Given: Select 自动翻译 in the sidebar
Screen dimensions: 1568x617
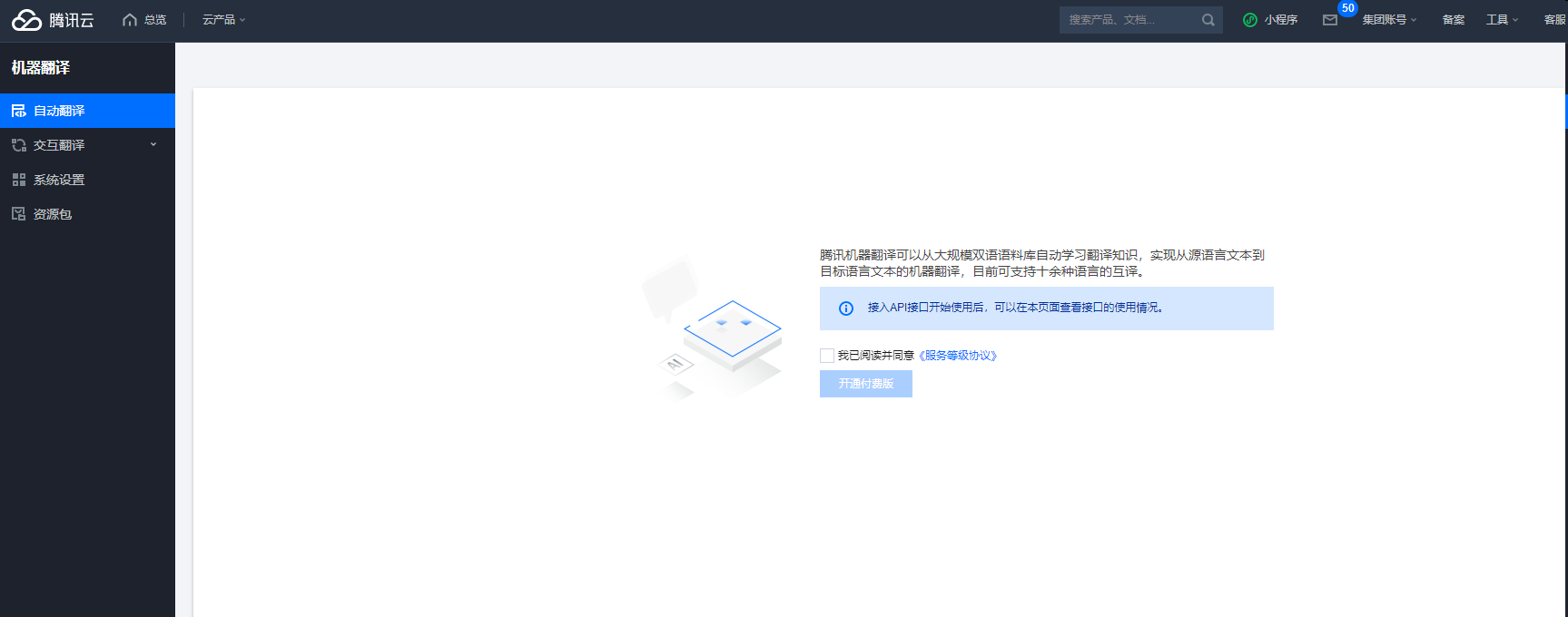Looking at the screenshot, I should (87, 111).
